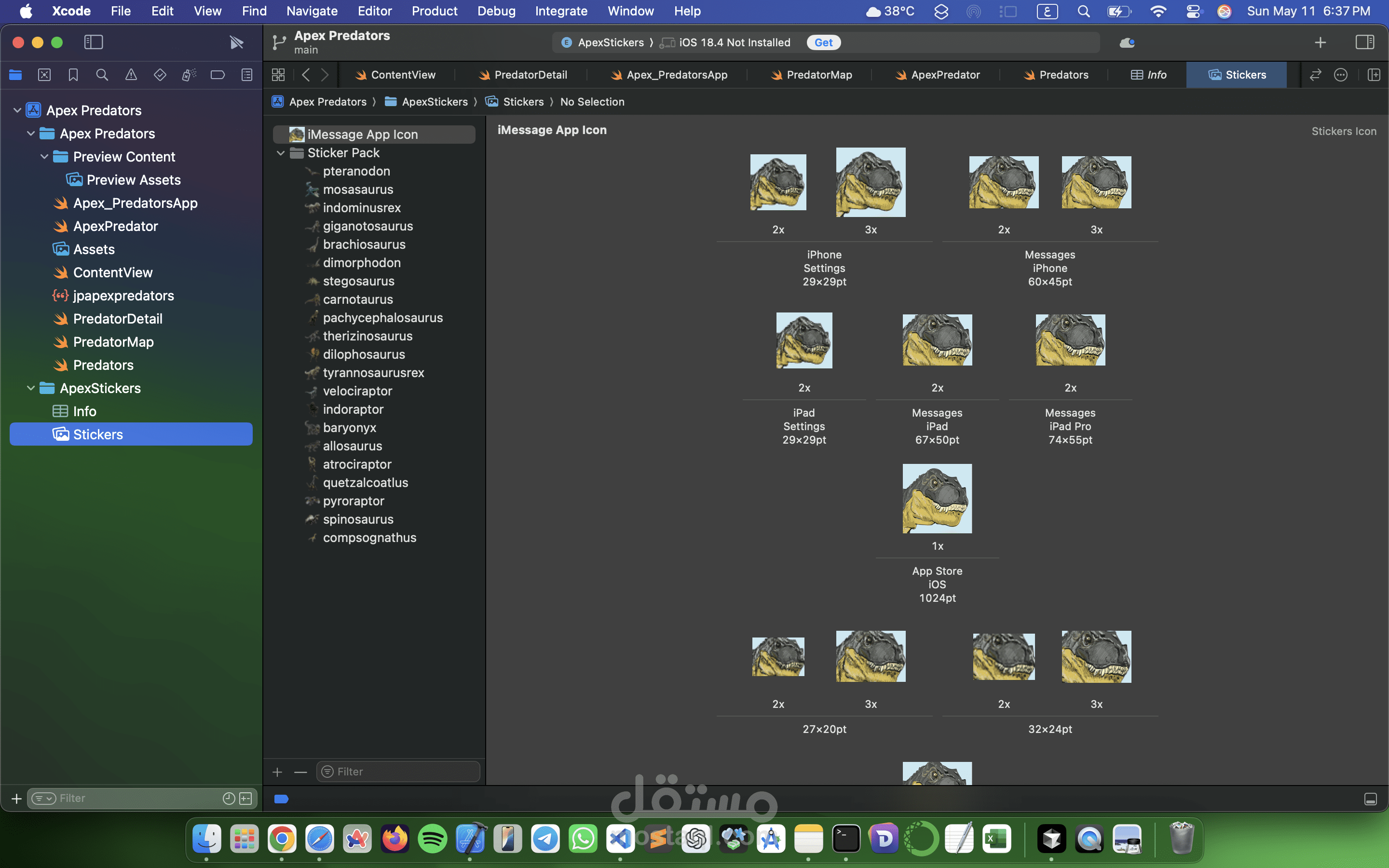Click the Get button for iOS 18.4
1389x868 pixels.
point(824,42)
